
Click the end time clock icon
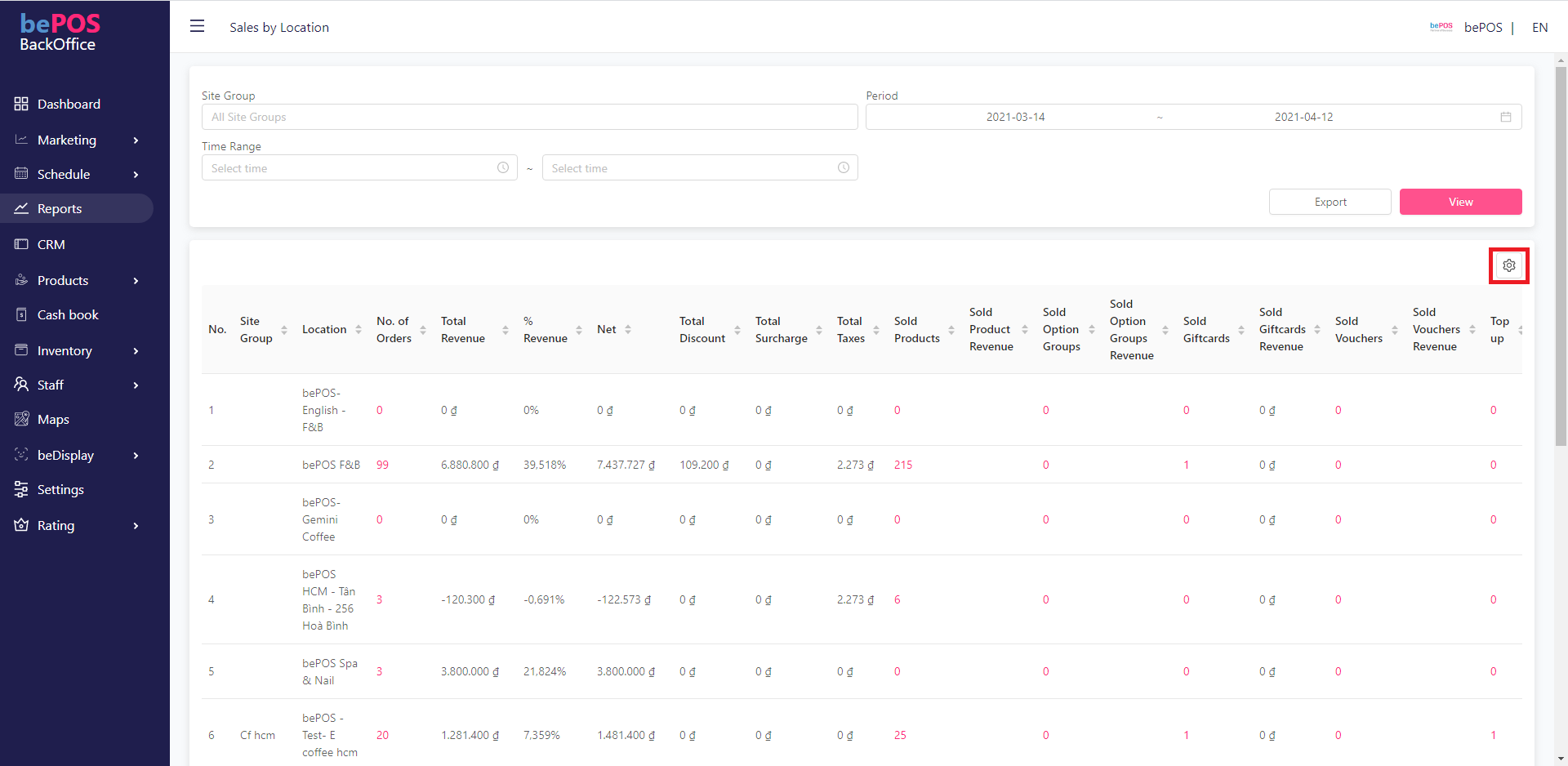(x=844, y=167)
